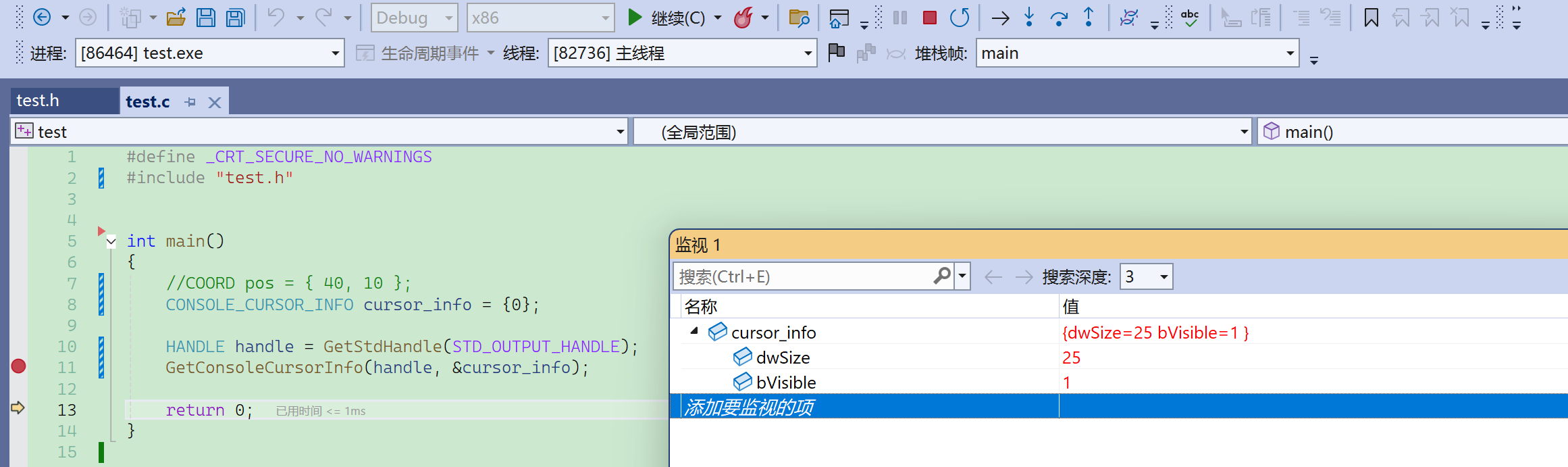The width and height of the screenshot is (1568, 467).
Task: Click the Hot Reload flame icon
Action: coord(743,18)
